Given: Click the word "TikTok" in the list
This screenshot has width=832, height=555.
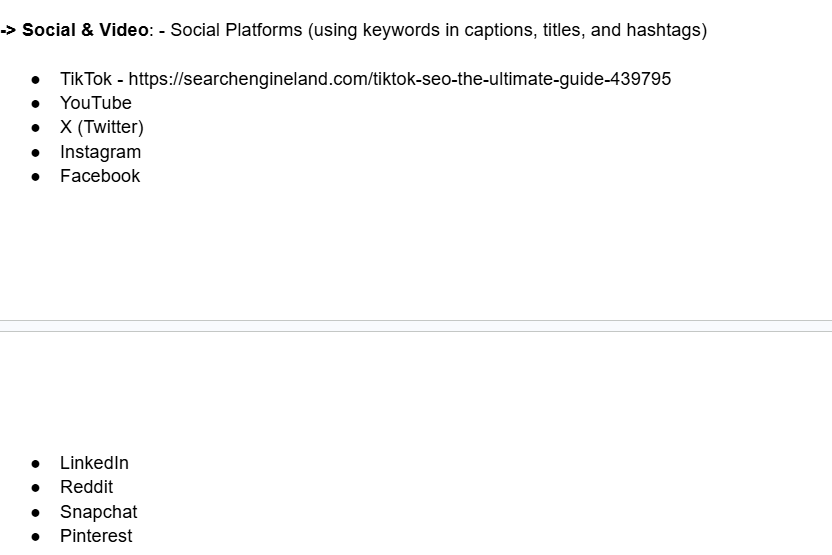Looking at the screenshot, I should click(85, 79).
